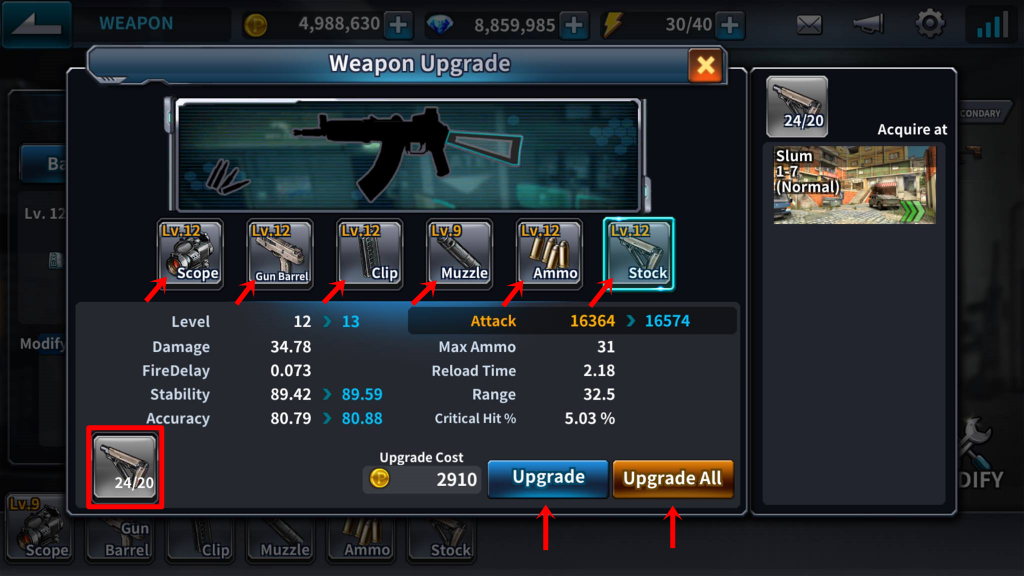
Task: Add more gold coins with plus
Action: click(398, 25)
